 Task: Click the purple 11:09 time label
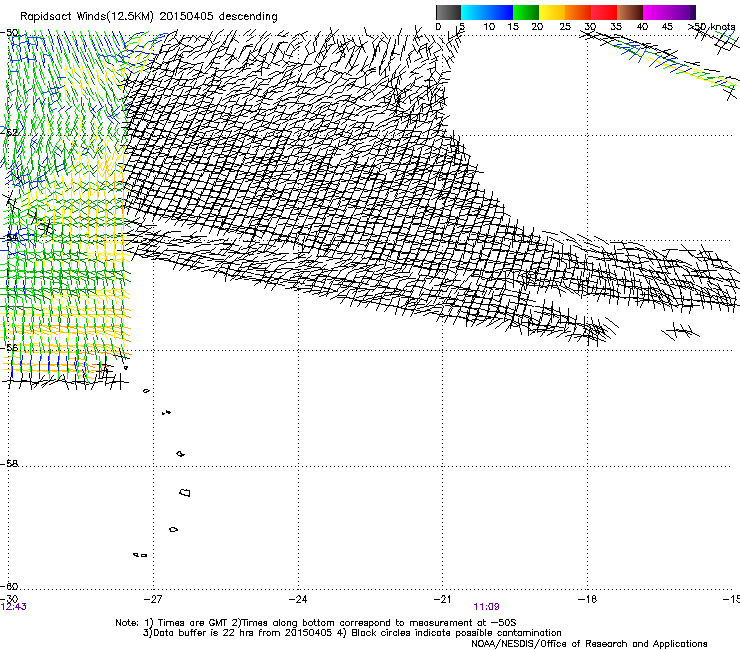coord(487,607)
